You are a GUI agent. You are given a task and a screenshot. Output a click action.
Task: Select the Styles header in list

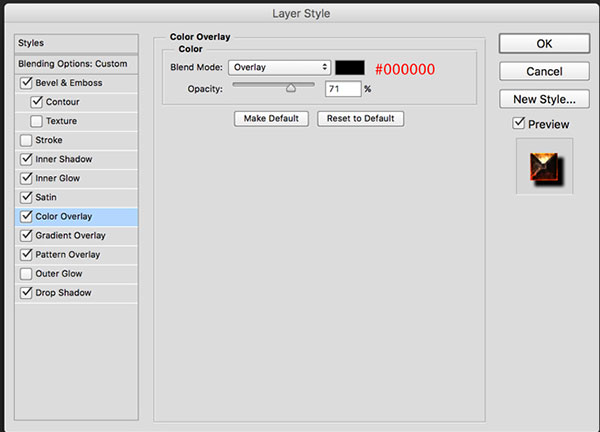coord(76,43)
